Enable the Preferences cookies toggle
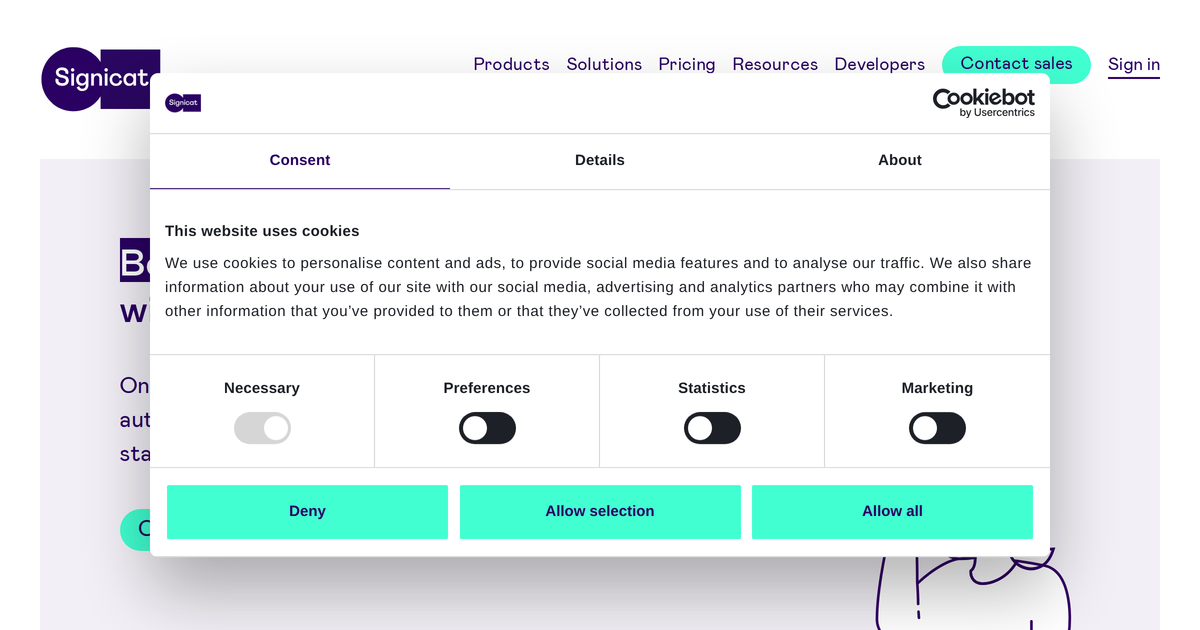The height and width of the screenshot is (630, 1200). point(487,427)
